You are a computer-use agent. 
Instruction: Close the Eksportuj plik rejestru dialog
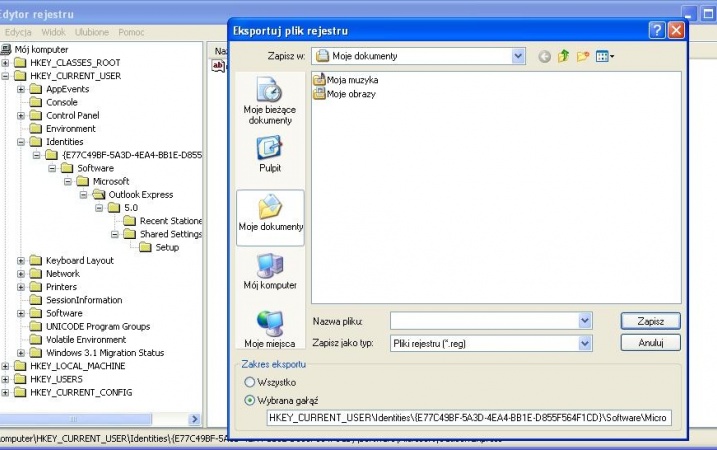click(676, 31)
